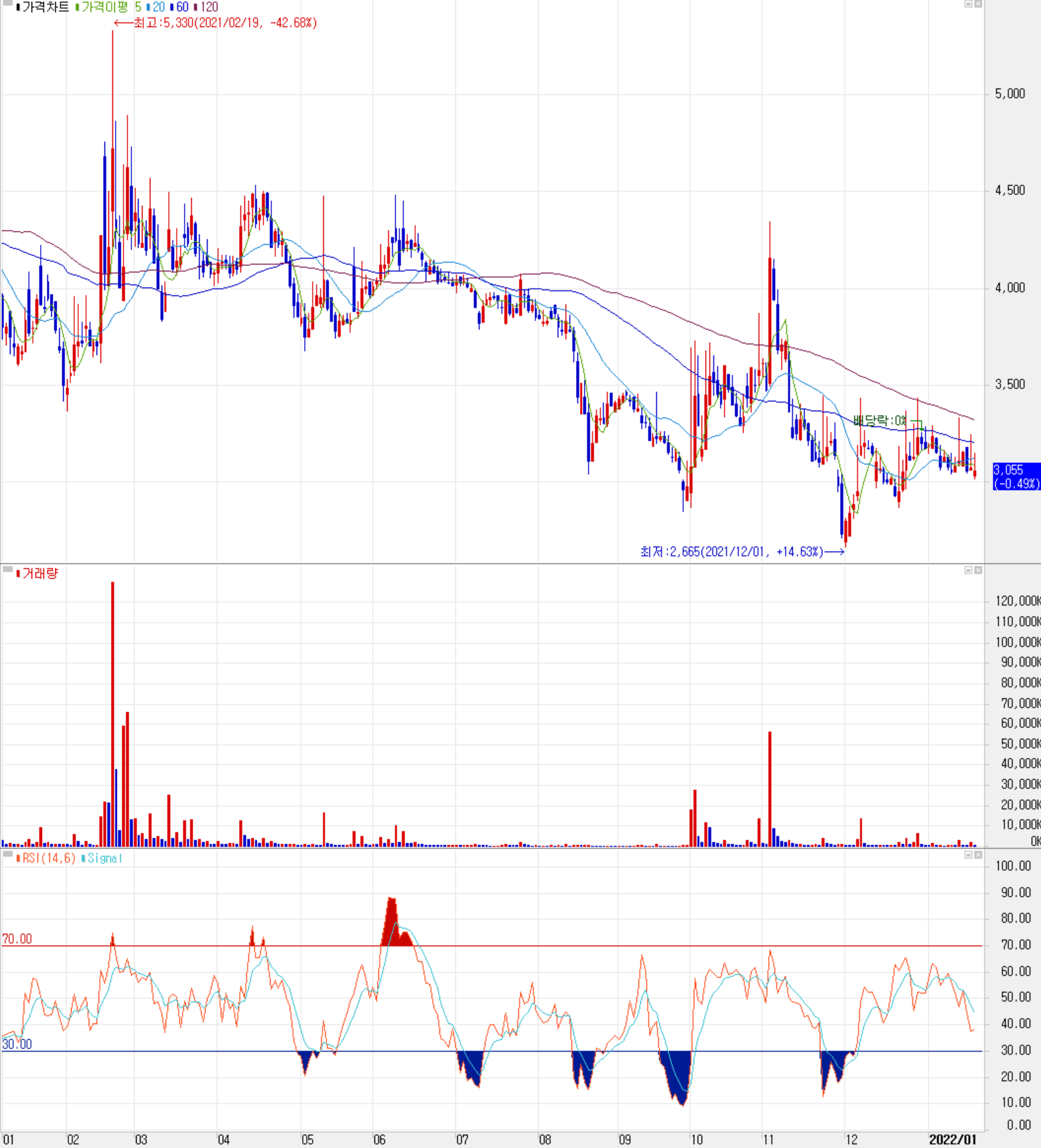Click the 5,000 price axis label
Viewport: 1041px width, 1148px height.
pyautogui.click(x=1010, y=94)
